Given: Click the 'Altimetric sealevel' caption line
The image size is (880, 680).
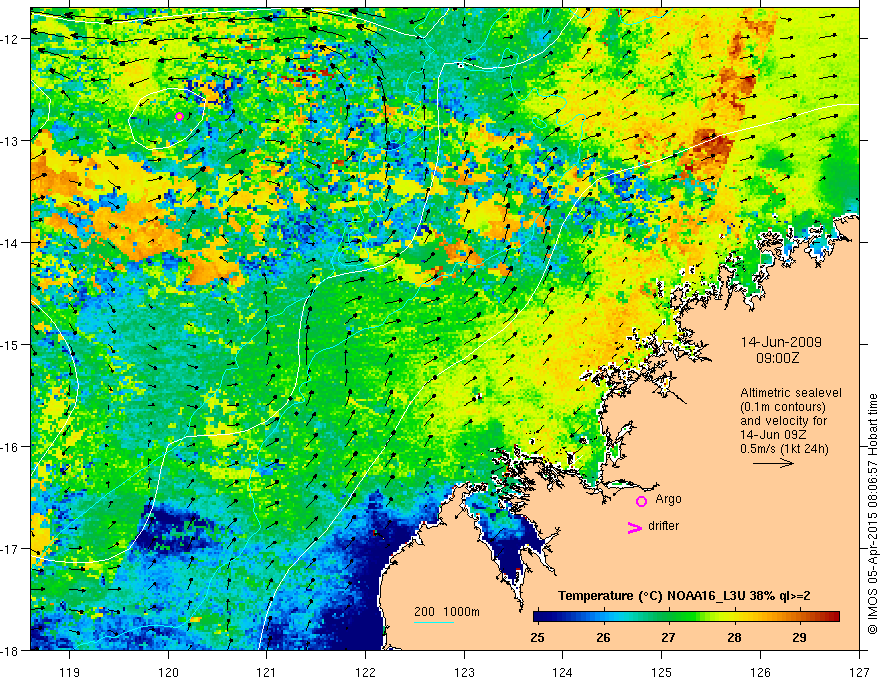Looking at the screenshot, I should pyautogui.click(x=791, y=393).
